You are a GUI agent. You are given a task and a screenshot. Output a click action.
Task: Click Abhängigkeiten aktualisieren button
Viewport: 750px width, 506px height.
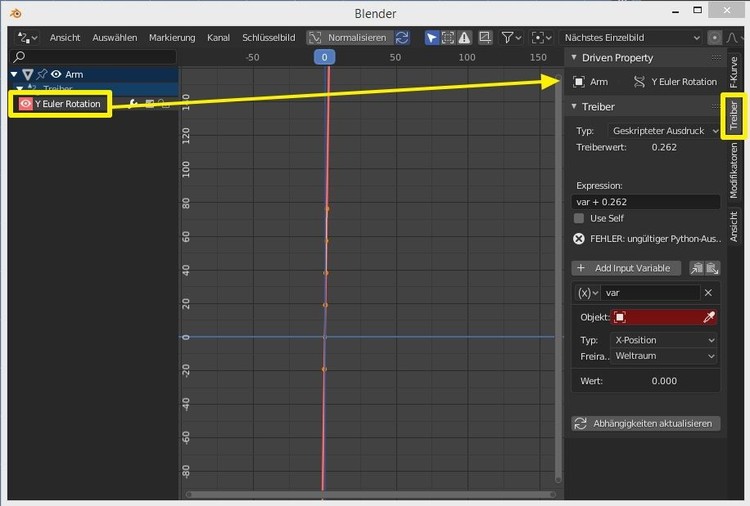coord(645,423)
